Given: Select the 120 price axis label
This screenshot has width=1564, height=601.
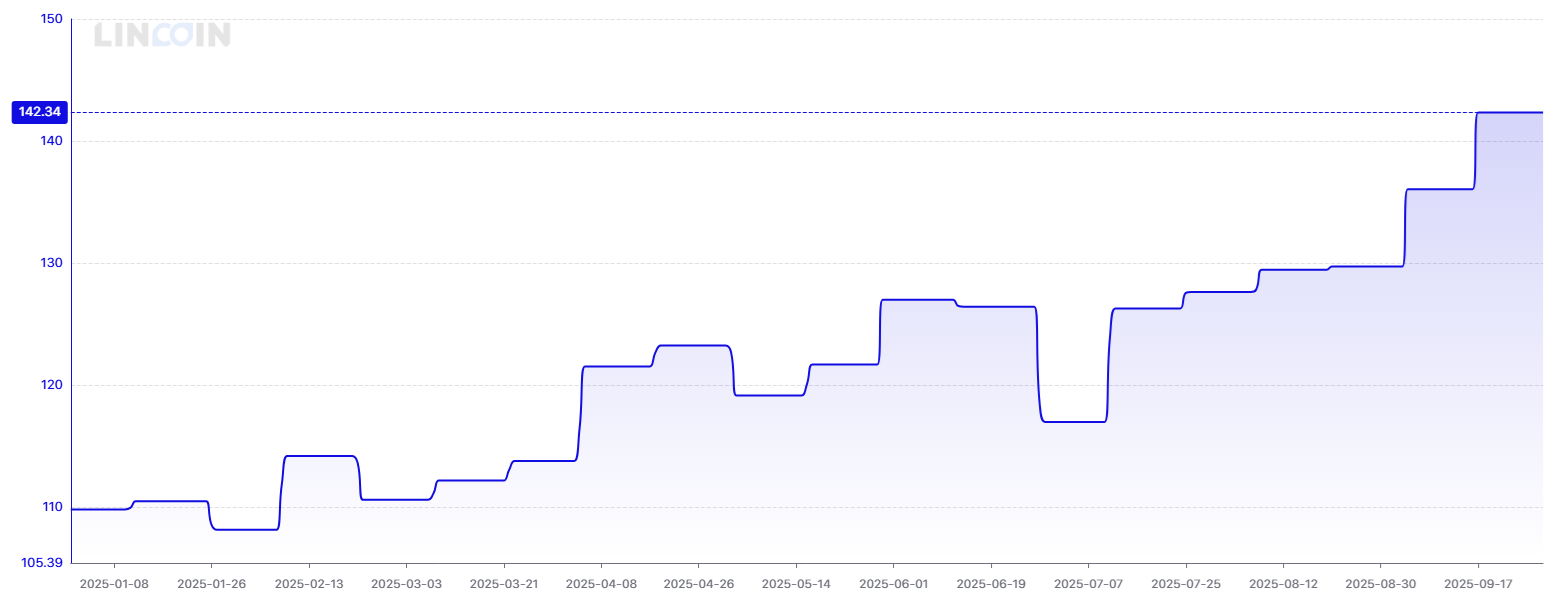Looking at the screenshot, I should (x=51, y=385).
